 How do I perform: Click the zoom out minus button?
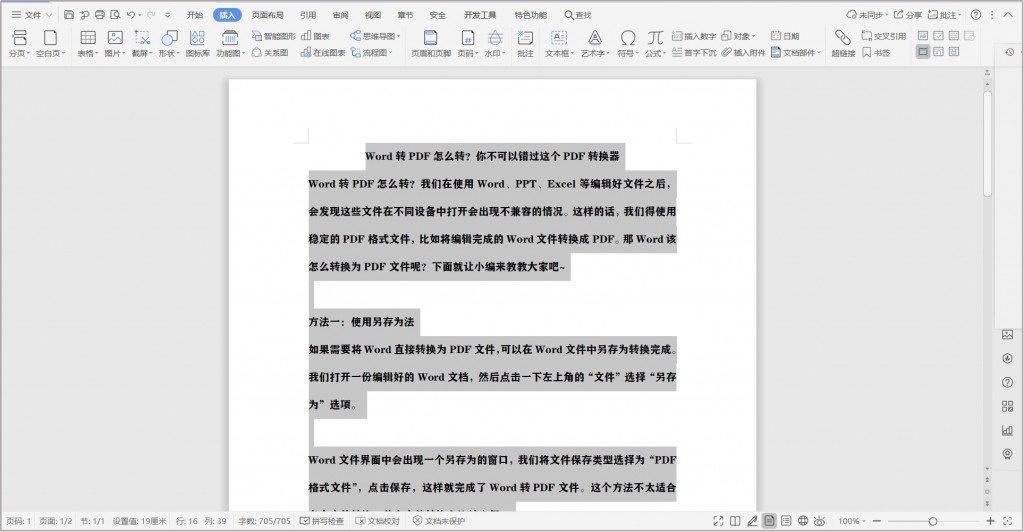[x=877, y=521]
